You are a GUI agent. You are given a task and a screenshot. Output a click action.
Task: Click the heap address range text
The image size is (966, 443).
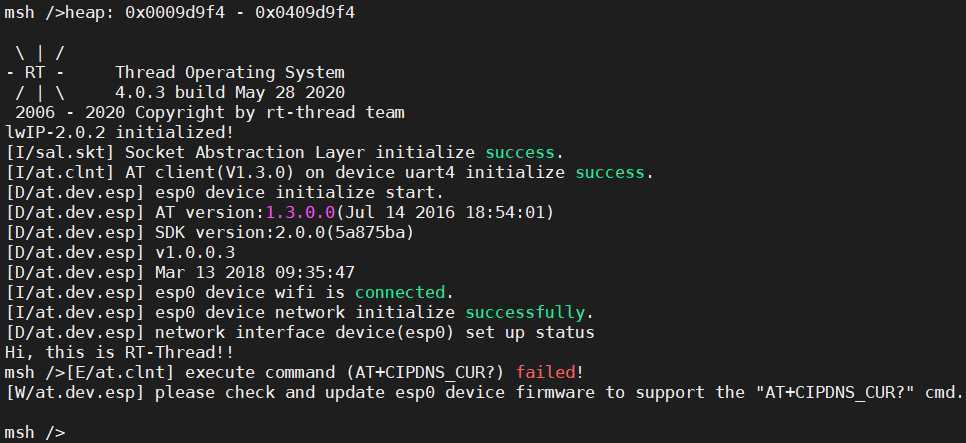coord(240,13)
